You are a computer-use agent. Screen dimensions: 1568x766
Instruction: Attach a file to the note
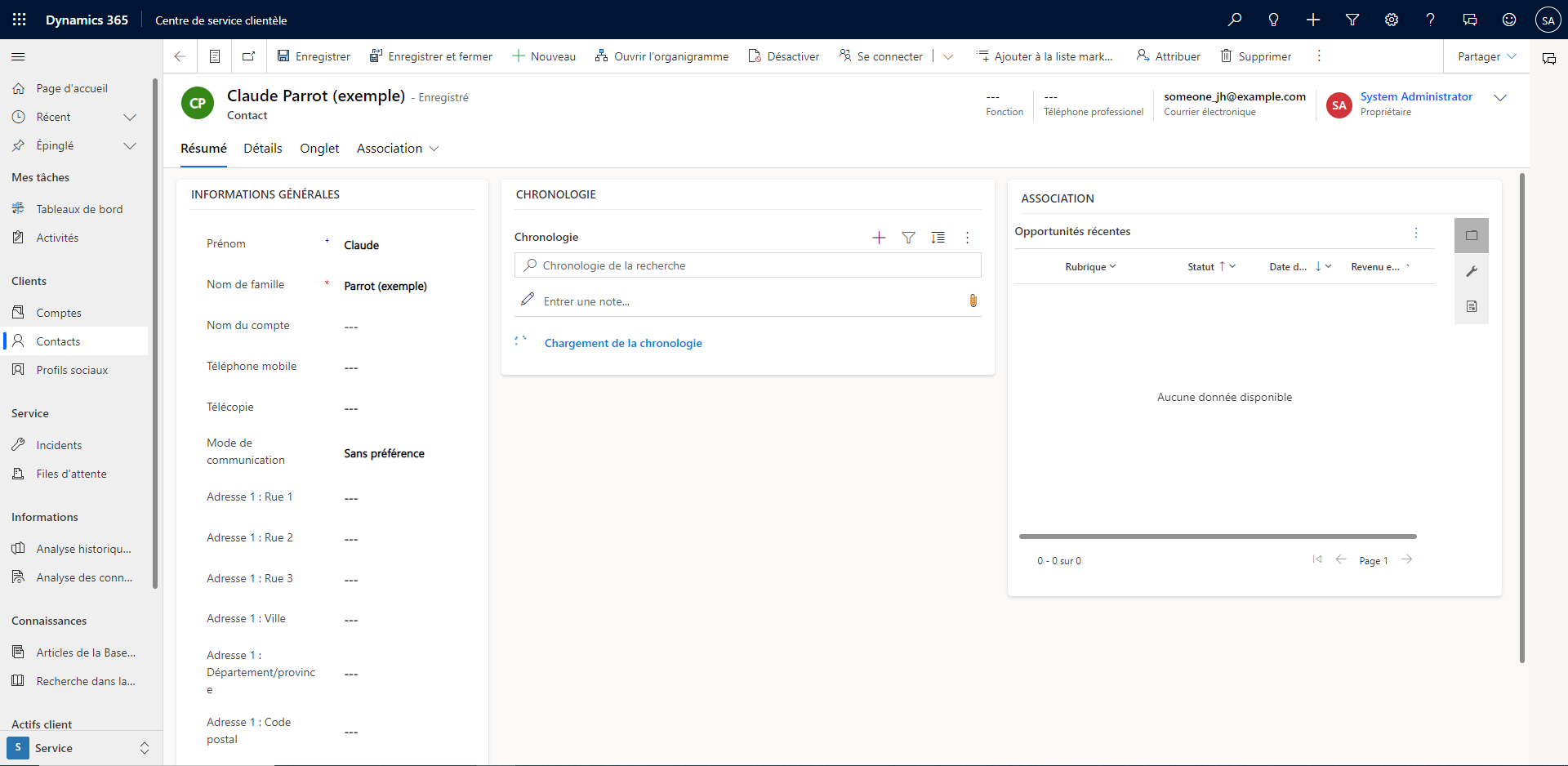tap(973, 301)
